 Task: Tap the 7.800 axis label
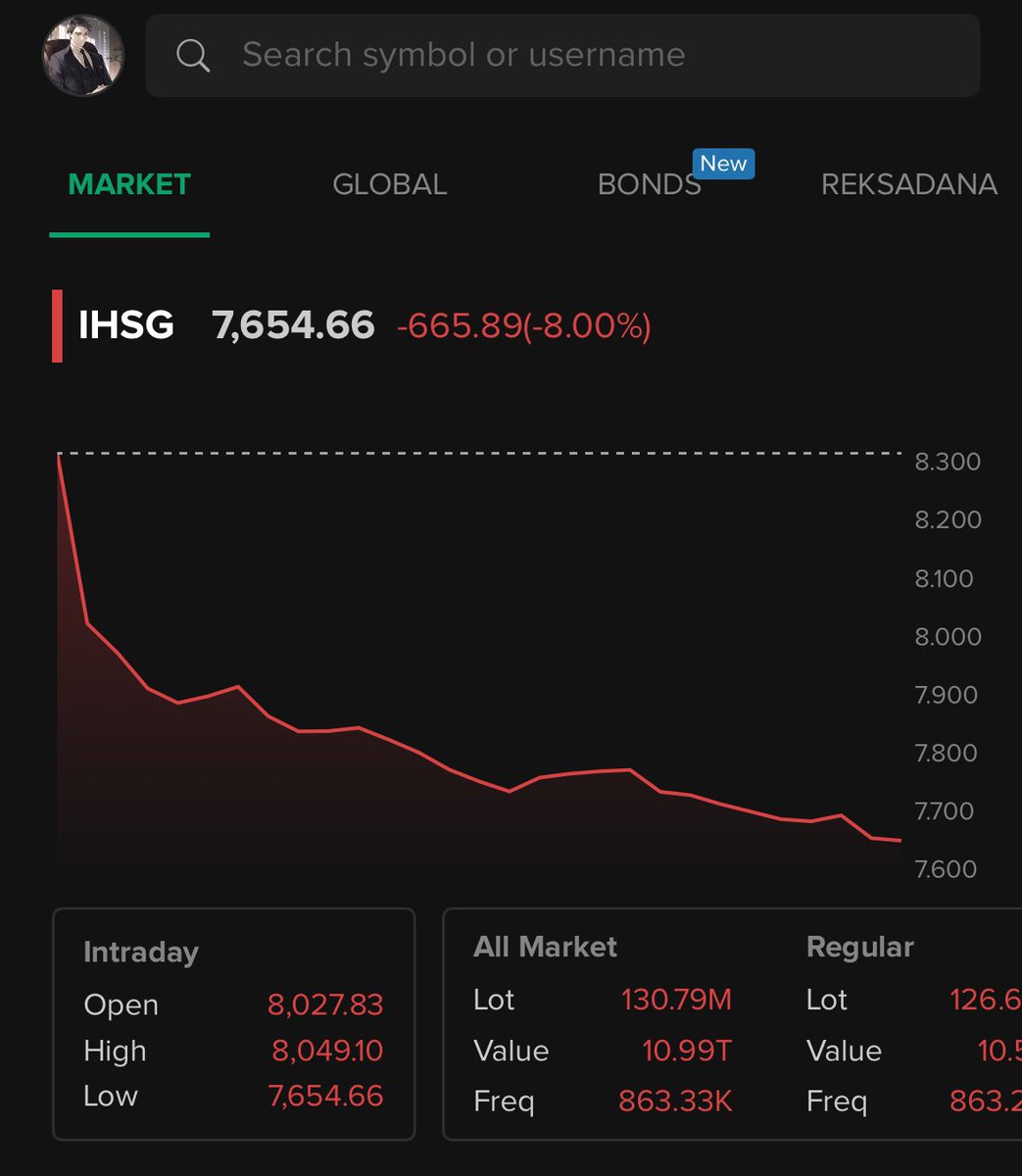tap(946, 753)
